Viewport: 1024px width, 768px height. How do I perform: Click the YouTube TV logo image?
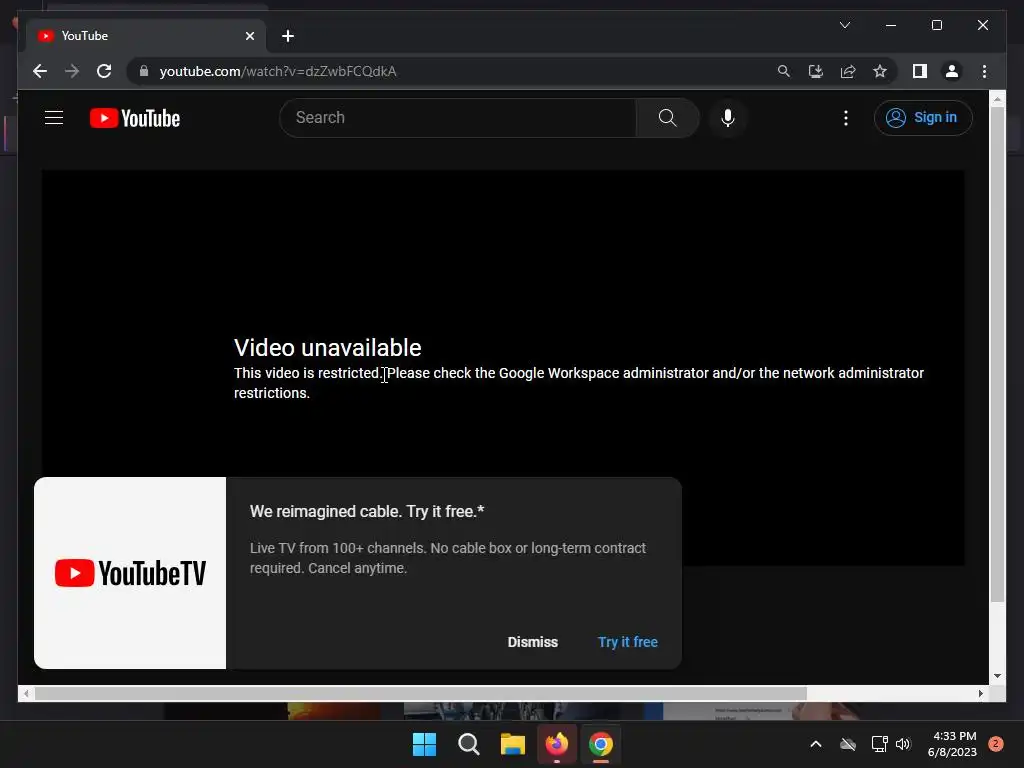pyautogui.click(x=130, y=573)
